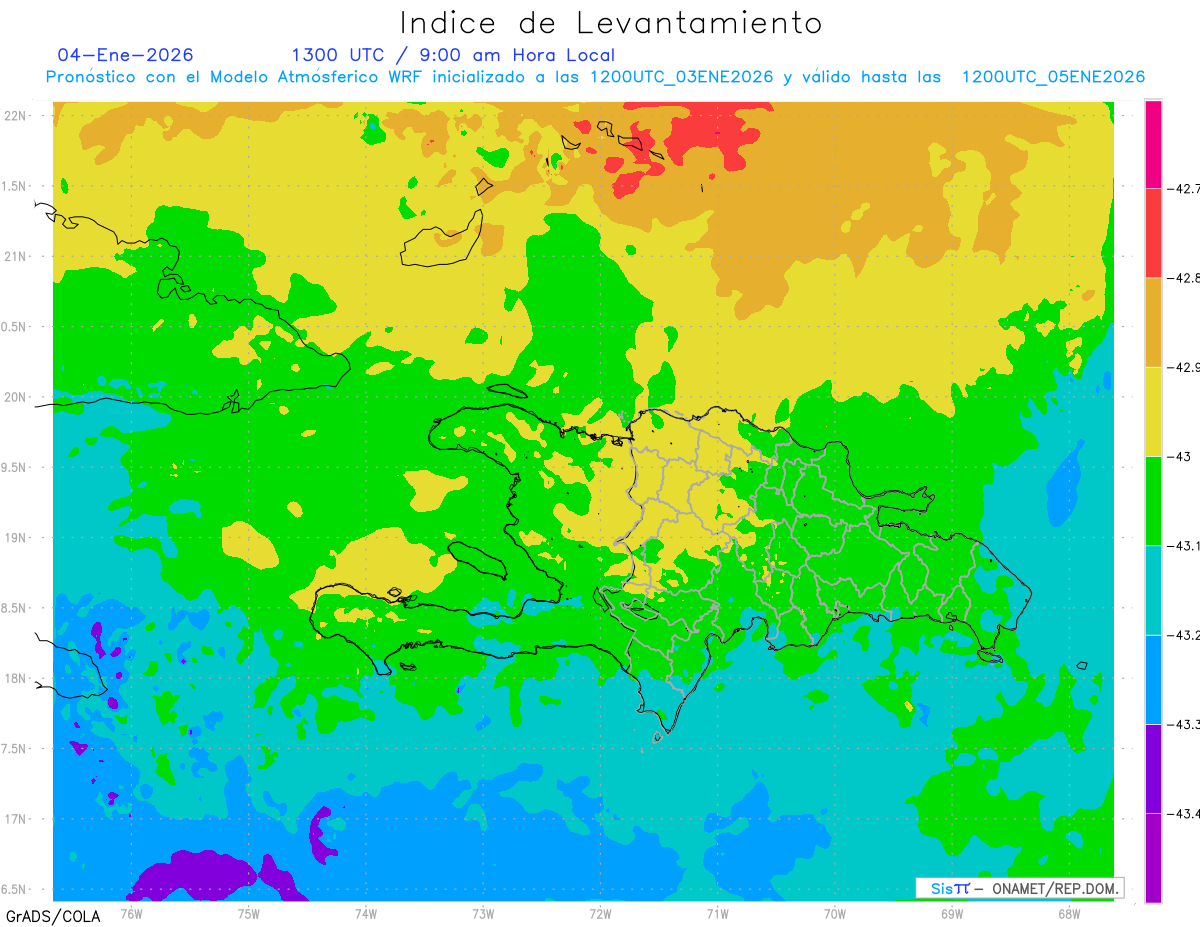Click the '-43.4' legend value
This screenshot has width=1200, height=927.
1183,814
